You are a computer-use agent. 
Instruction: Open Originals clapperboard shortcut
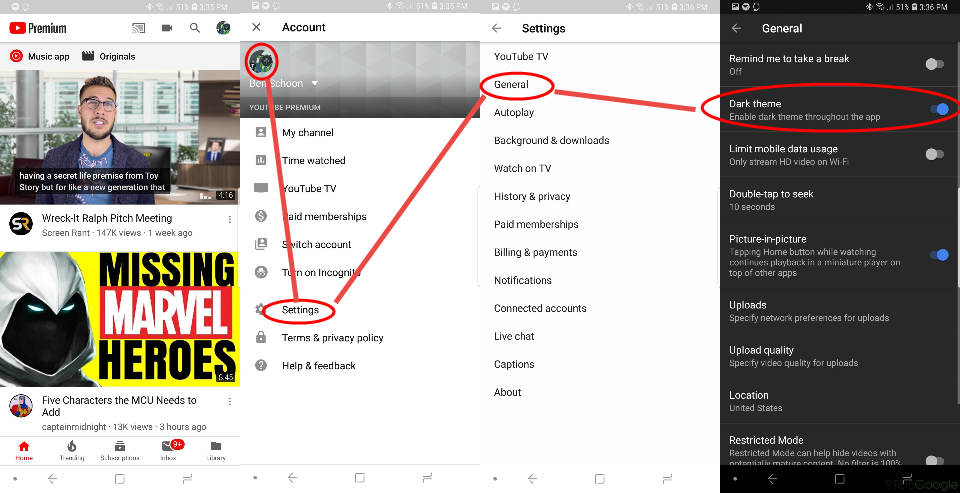[88, 56]
